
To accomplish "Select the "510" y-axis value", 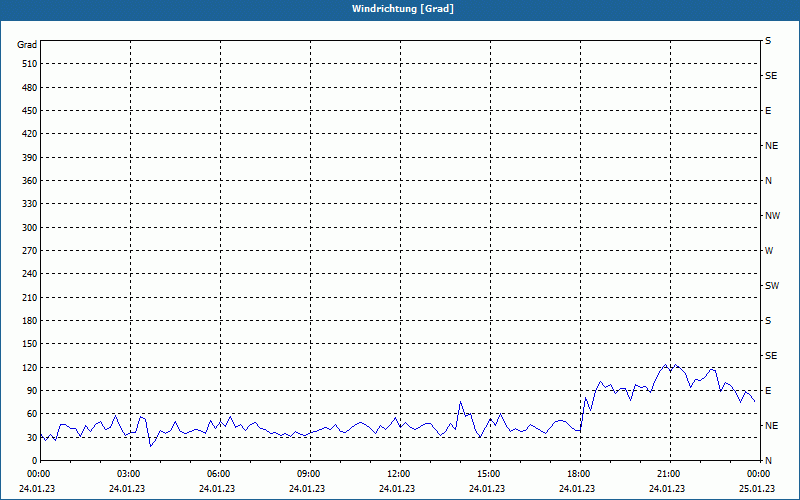I will (x=30, y=64).
